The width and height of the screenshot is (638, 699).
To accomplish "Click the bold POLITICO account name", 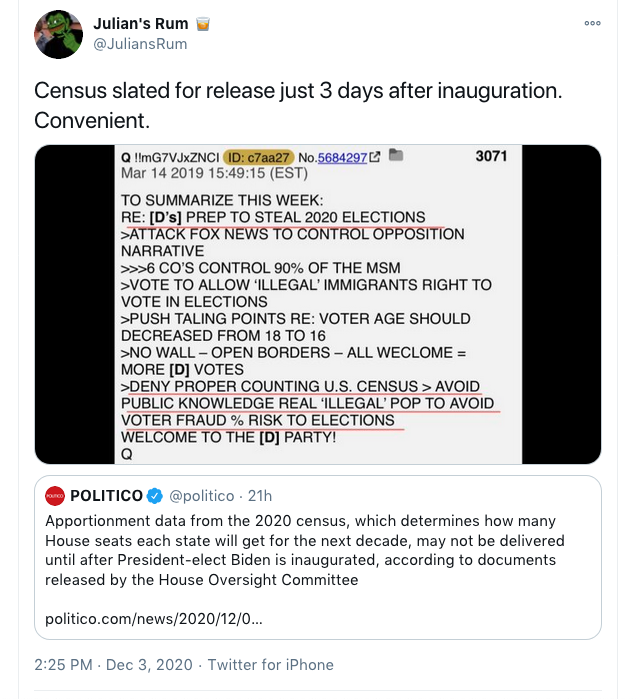I will point(106,496).
